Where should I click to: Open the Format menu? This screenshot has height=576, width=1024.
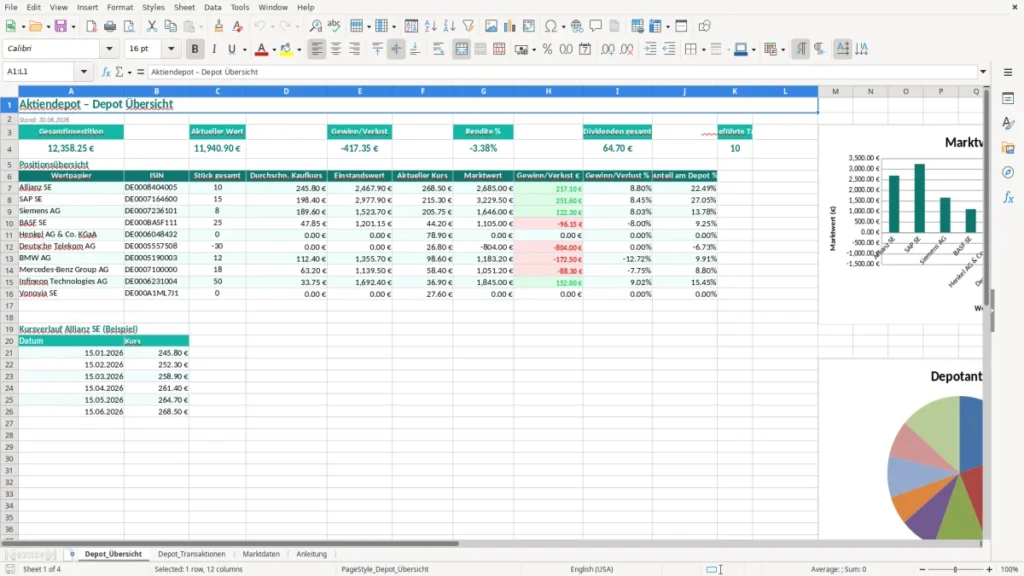coord(120,7)
